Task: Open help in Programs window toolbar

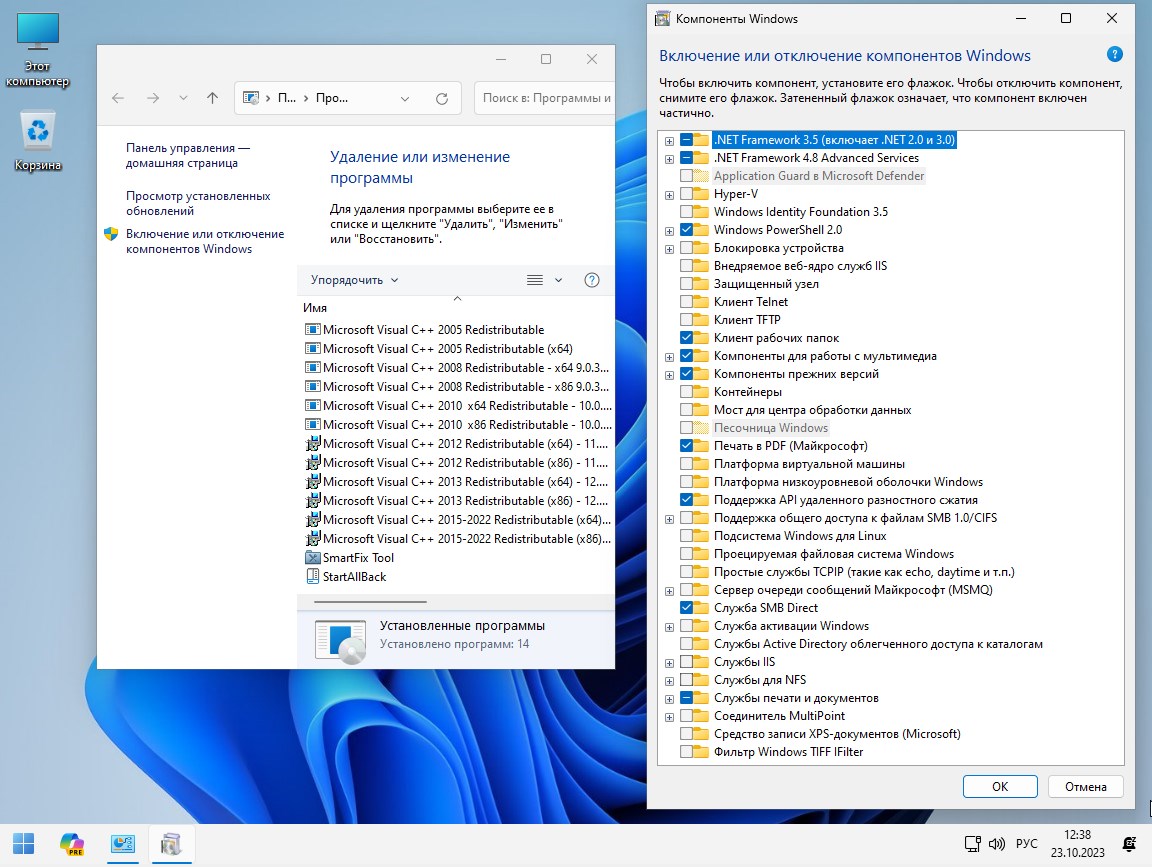Action: [x=591, y=280]
